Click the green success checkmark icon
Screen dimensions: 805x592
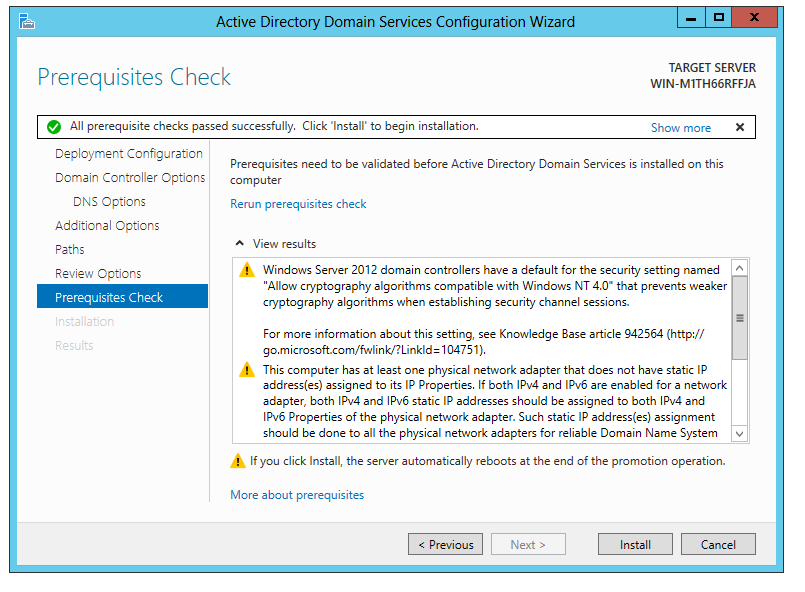tap(53, 127)
